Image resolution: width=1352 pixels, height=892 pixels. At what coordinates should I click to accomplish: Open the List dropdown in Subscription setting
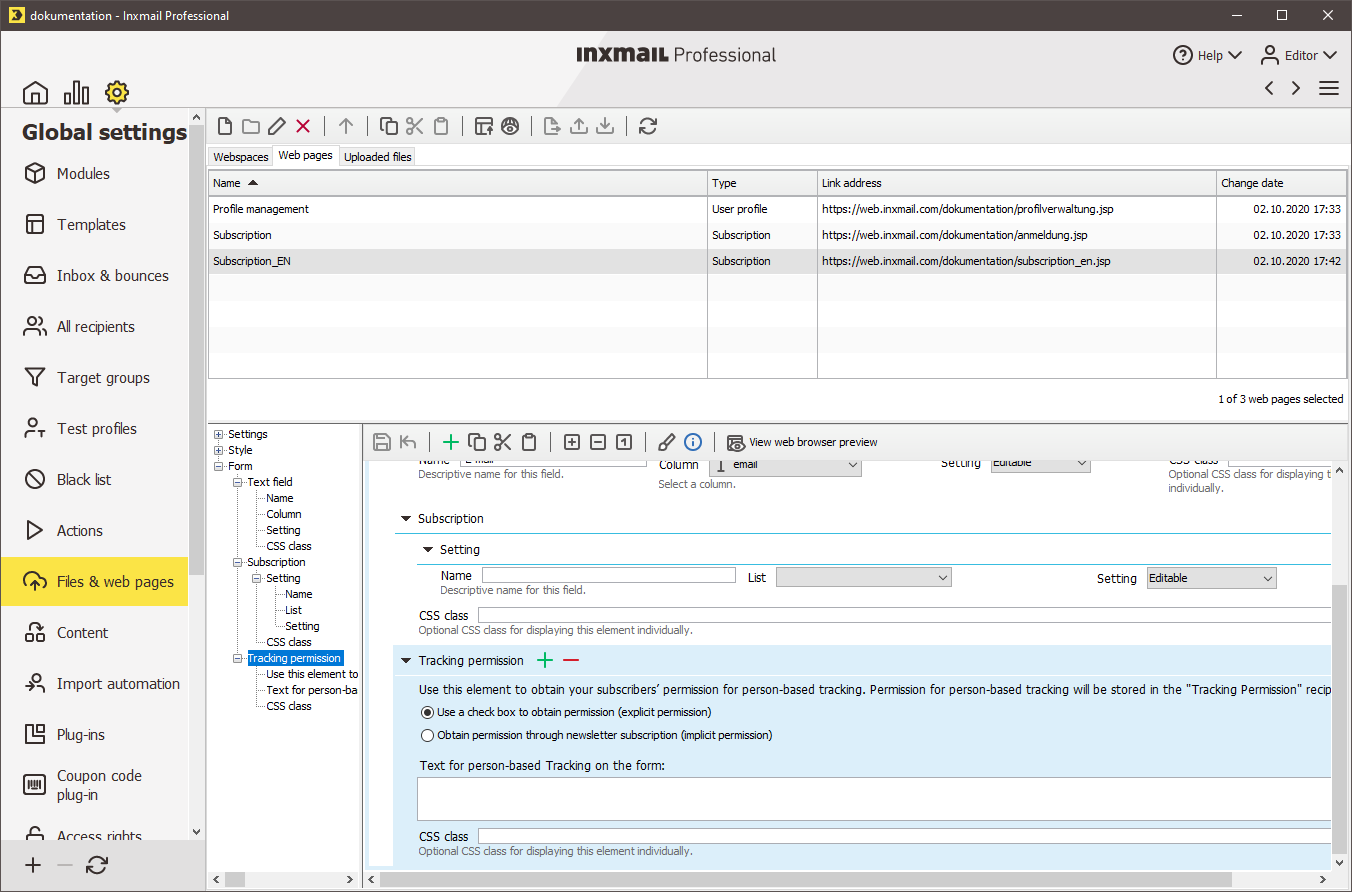(x=864, y=577)
